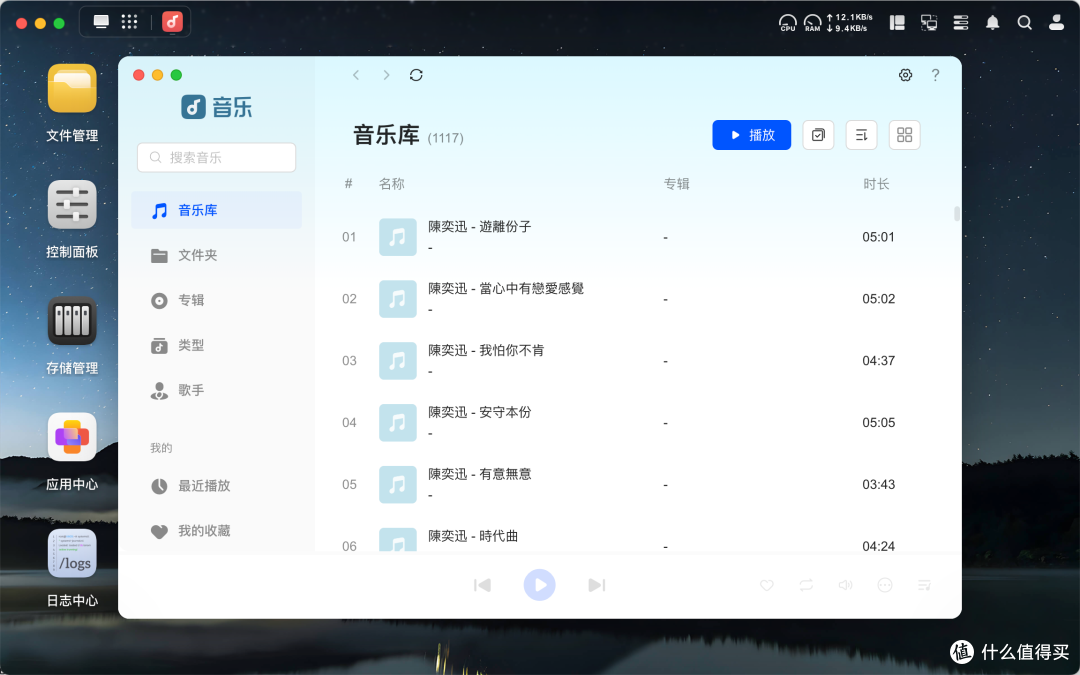
Task: Refresh the music library
Action: 416,75
